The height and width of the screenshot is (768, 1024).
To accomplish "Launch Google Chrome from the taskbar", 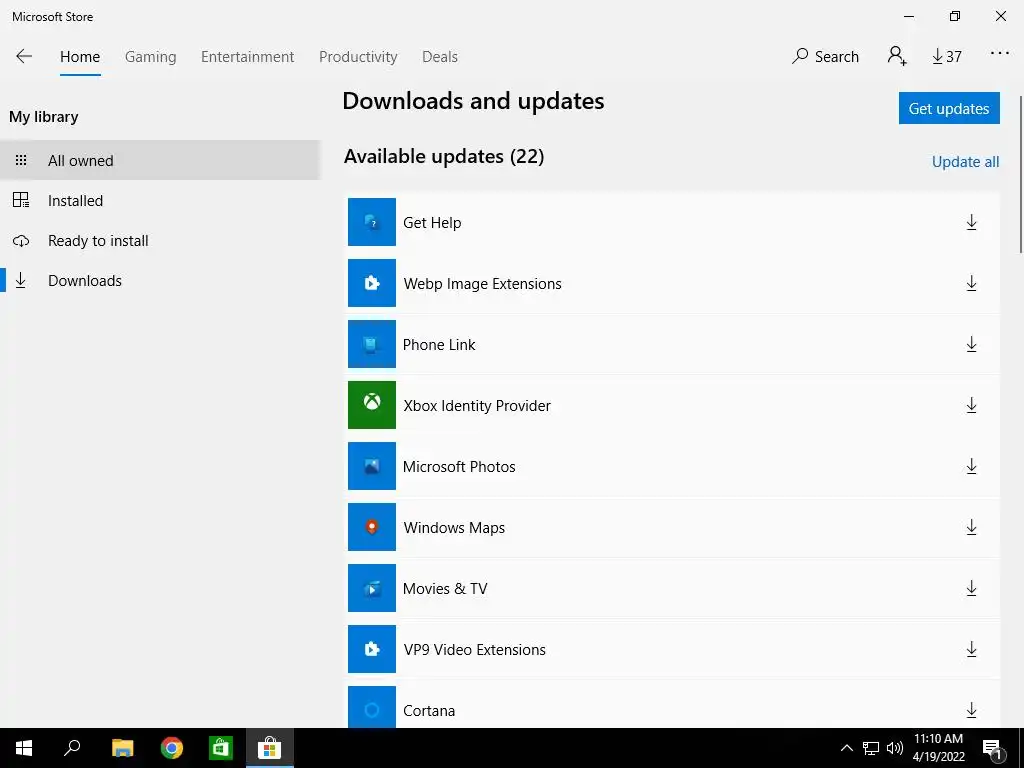I will tap(172, 748).
